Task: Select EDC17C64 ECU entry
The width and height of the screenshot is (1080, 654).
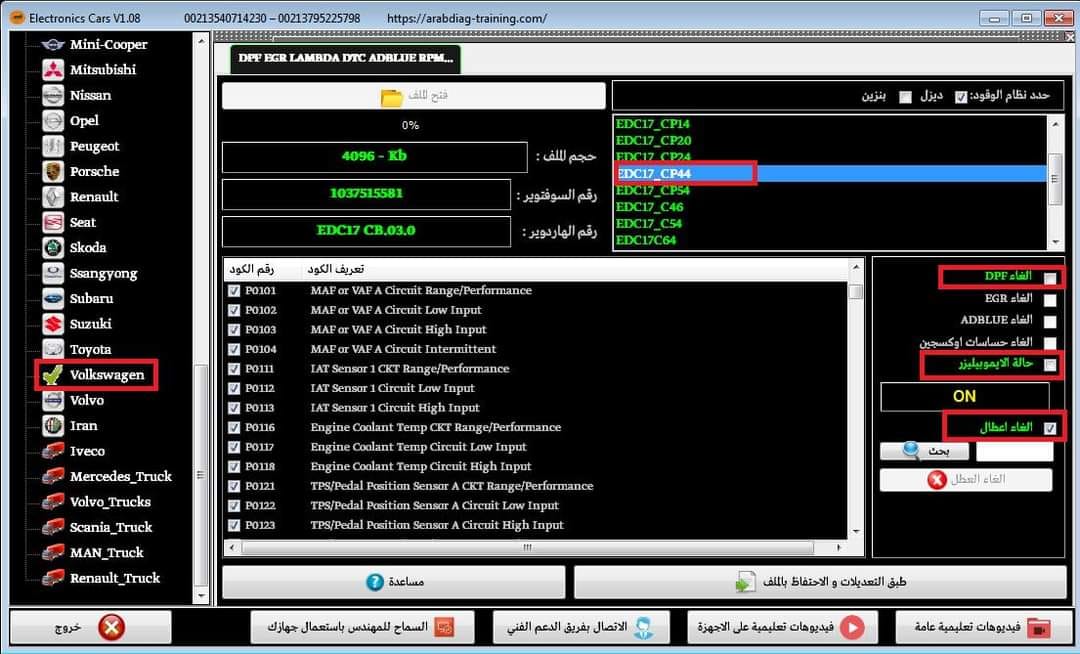Action: coord(645,240)
